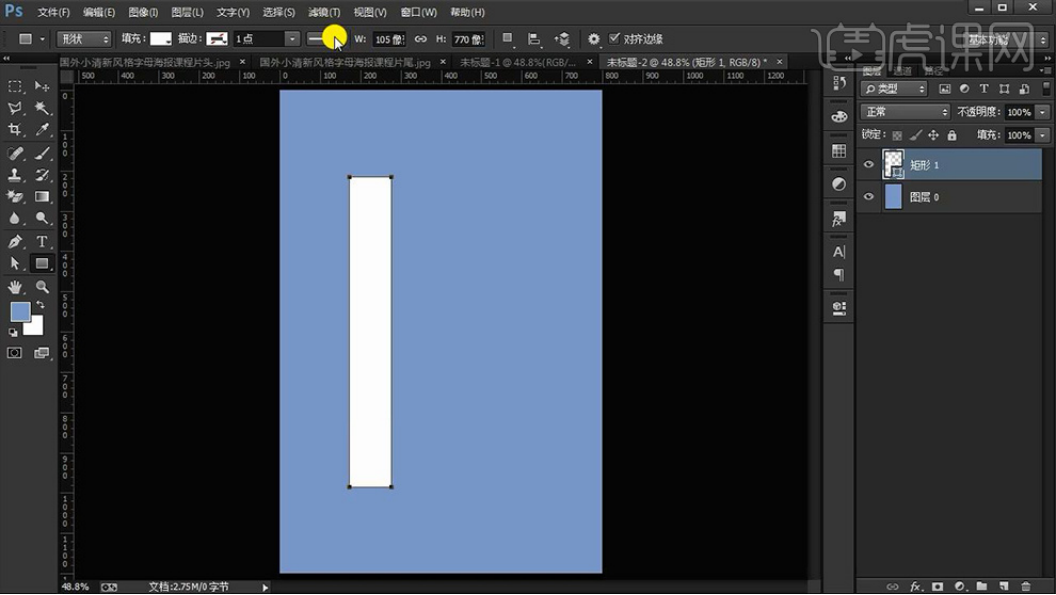The image size is (1056, 595).
Task: Open the 编辑(E) menu
Action: tap(99, 12)
